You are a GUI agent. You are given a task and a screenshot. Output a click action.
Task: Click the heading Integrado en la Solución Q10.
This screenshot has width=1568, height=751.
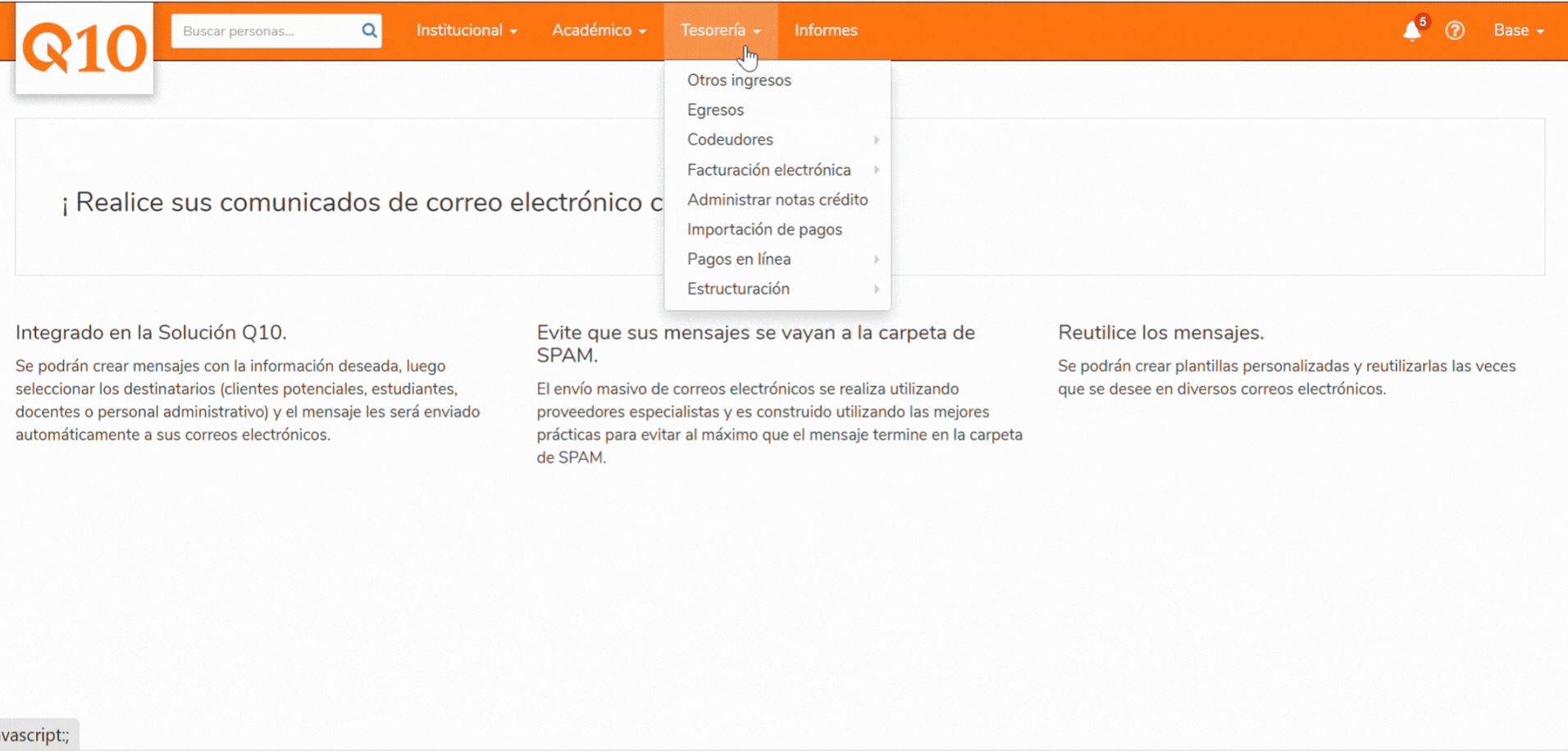[x=151, y=332]
